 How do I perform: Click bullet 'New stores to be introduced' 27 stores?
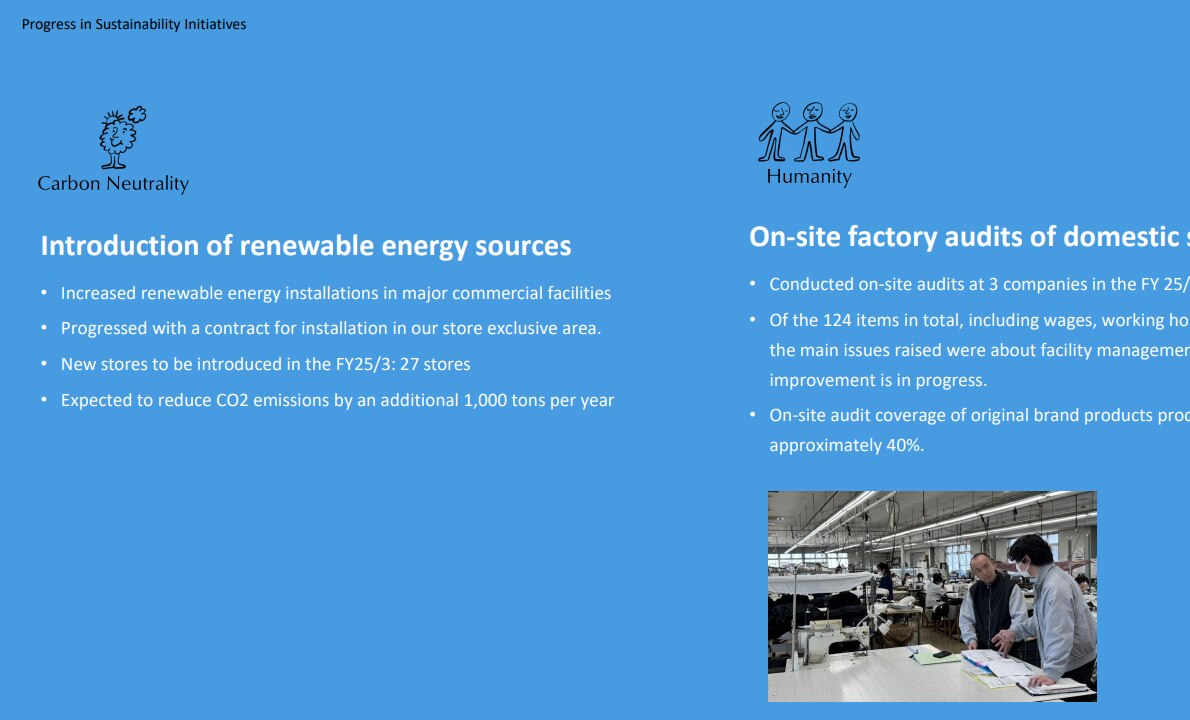pyautogui.click(x=266, y=364)
